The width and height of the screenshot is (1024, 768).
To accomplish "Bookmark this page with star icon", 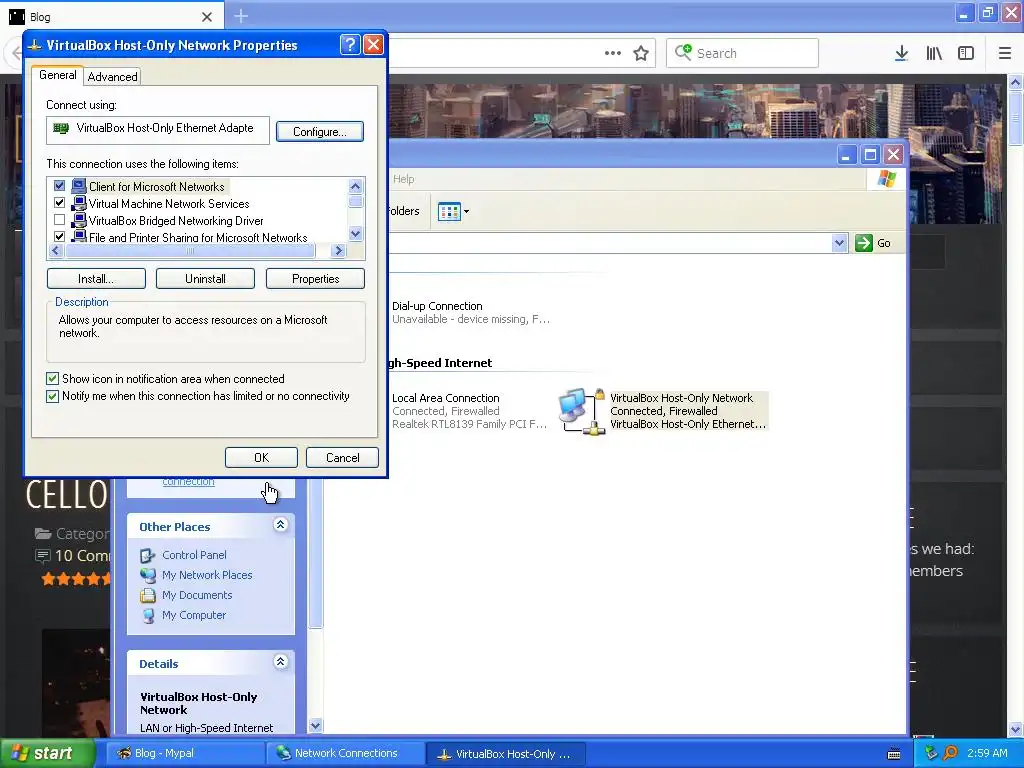I will pos(641,53).
